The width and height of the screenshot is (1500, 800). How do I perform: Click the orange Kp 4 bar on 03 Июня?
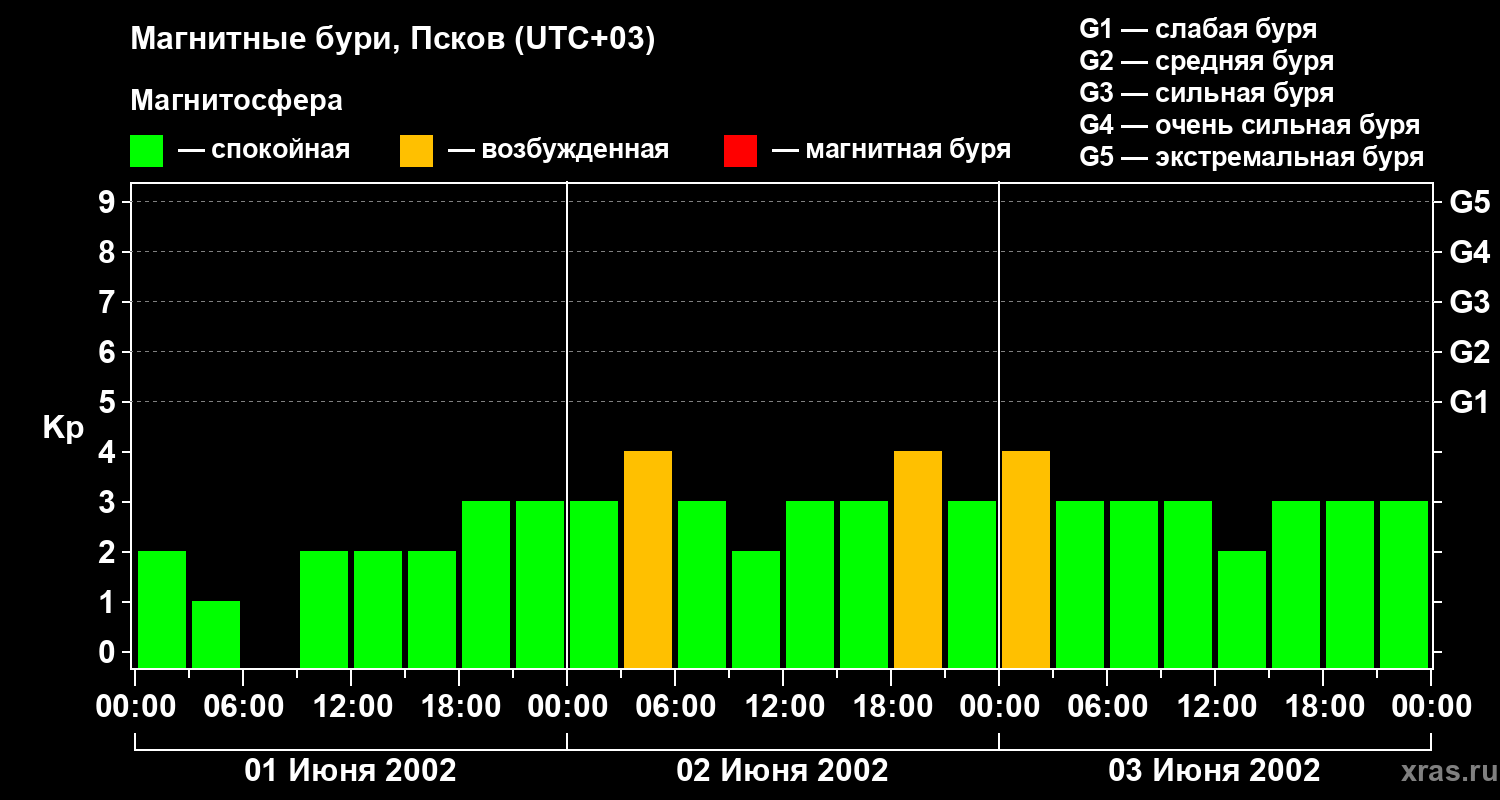click(1026, 559)
